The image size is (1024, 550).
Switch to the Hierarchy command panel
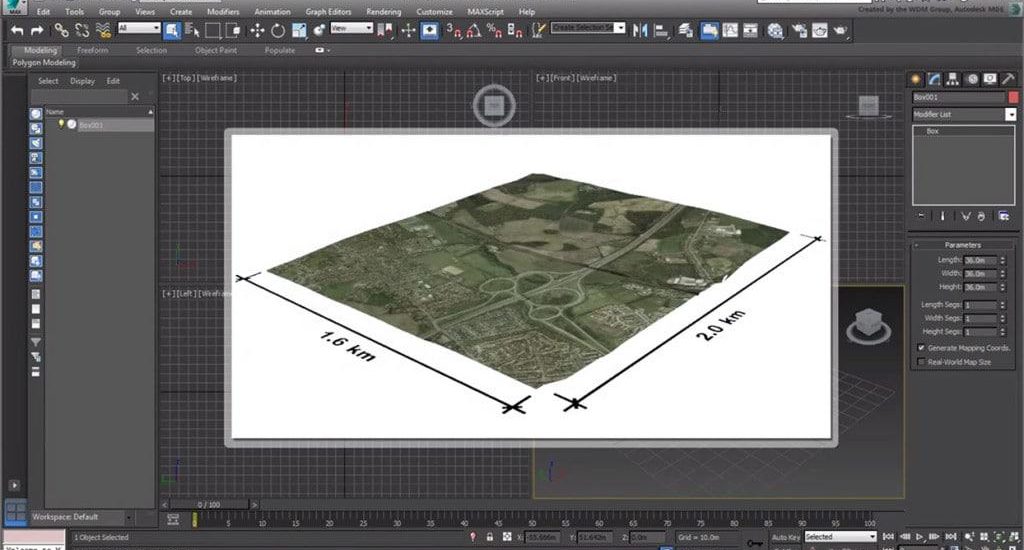point(952,79)
